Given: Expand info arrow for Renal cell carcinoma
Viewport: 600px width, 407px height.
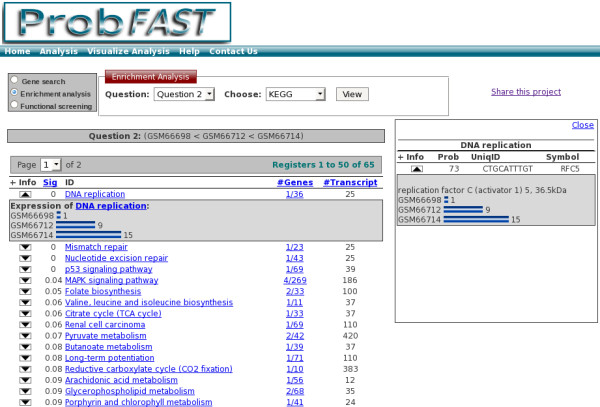Looking at the screenshot, I should pyautogui.click(x=26, y=325).
